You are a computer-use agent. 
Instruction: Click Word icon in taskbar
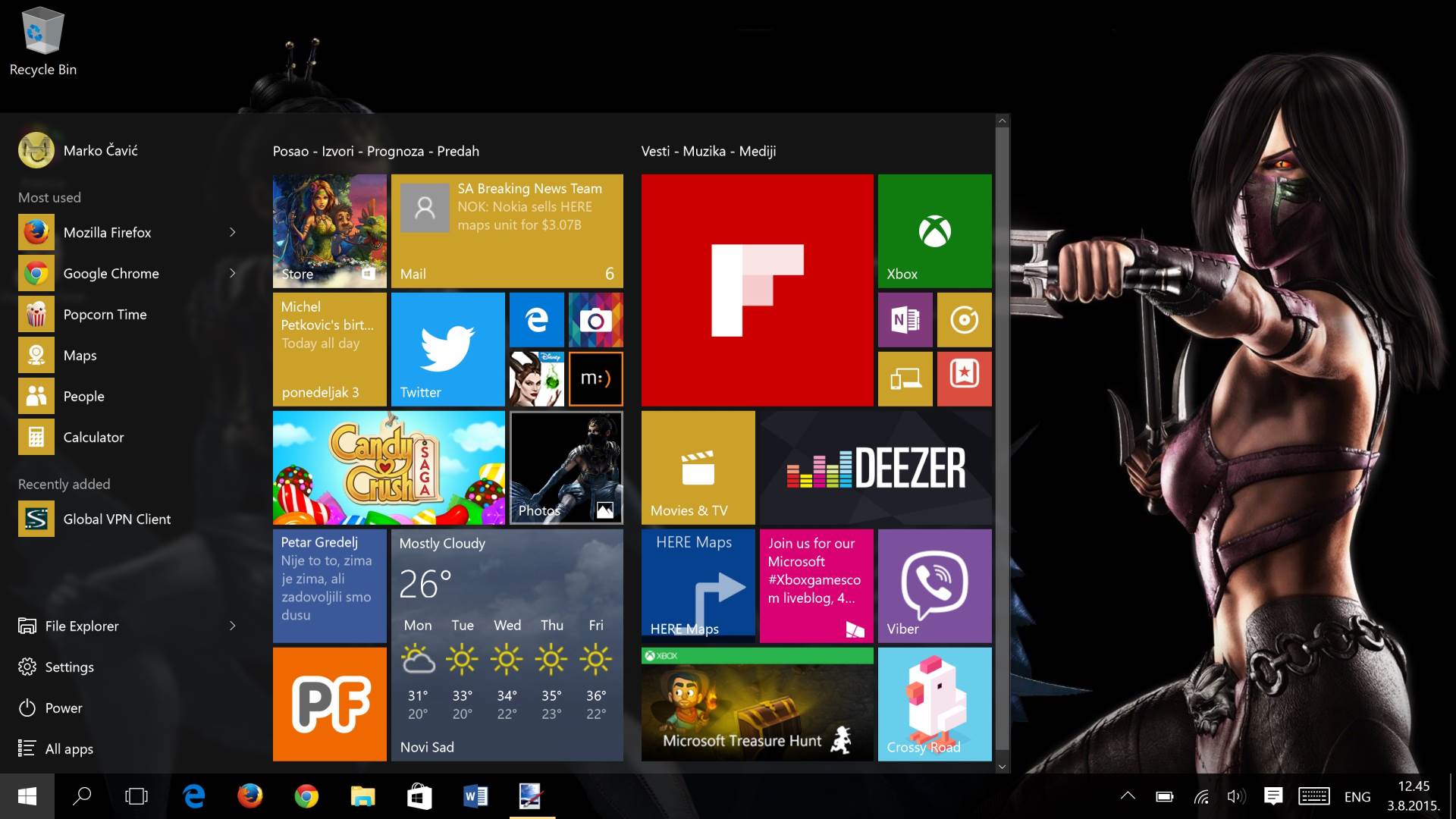click(475, 796)
